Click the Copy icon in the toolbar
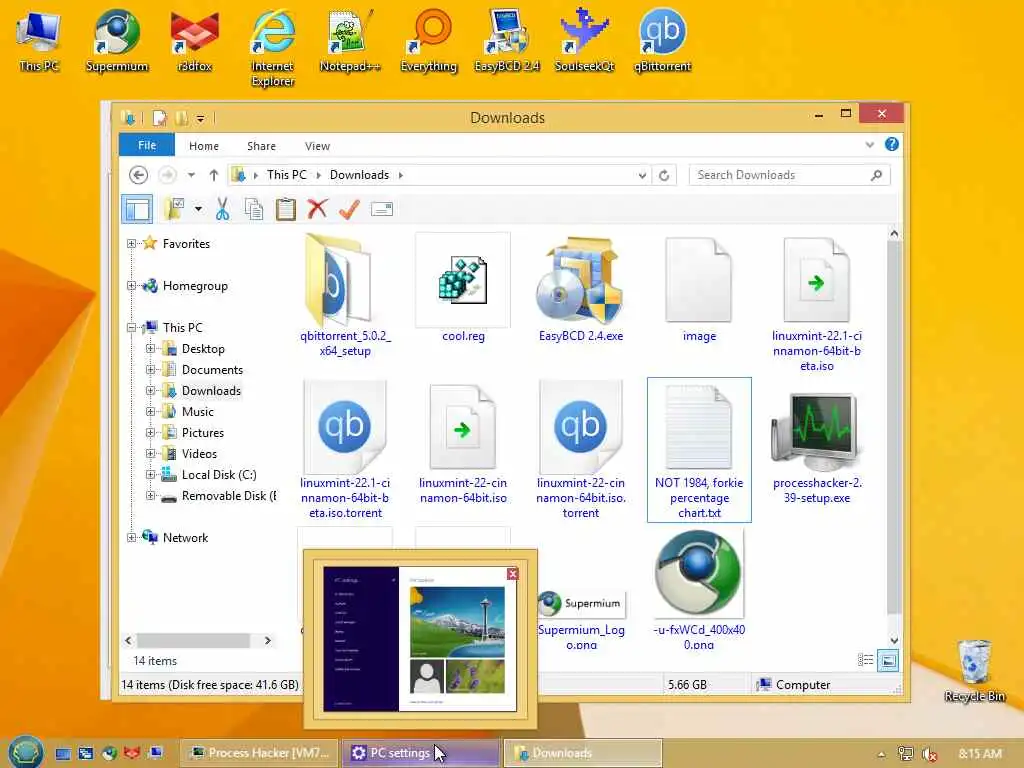The width and height of the screenshot is (1024, 768). click(x=254, y=209)
